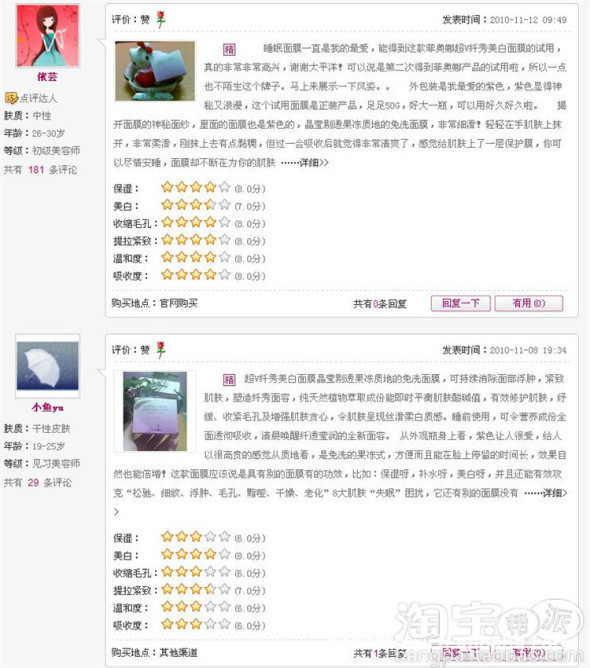Screen dimensions: 590x668
Task: Open 依芸's avatar picture
Action: 47,35
